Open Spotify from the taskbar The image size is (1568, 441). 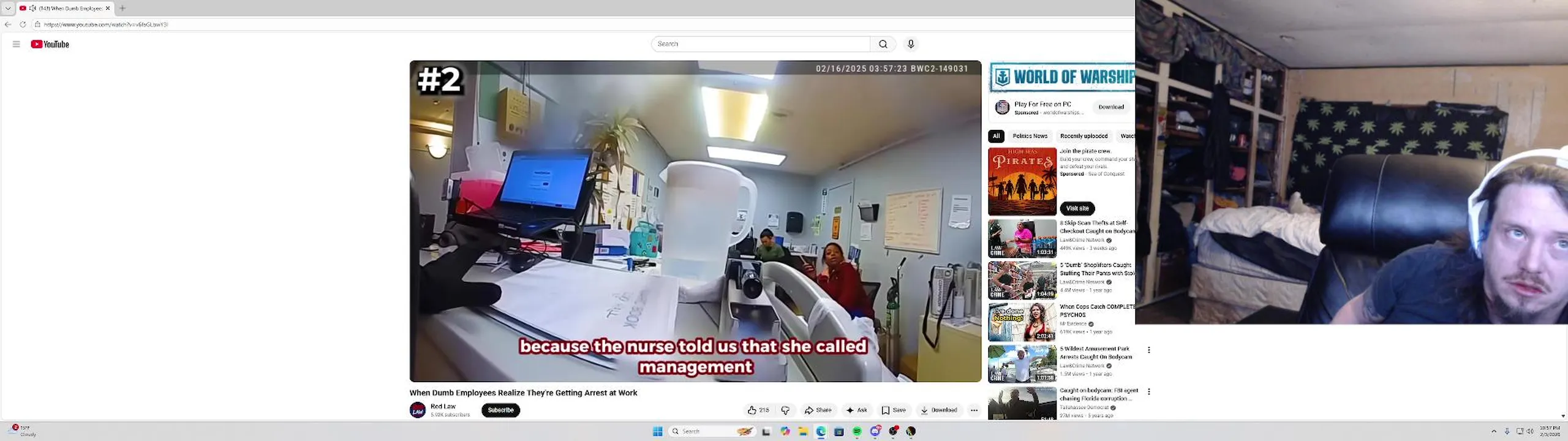pyautogui.click(x=857, y=431)
